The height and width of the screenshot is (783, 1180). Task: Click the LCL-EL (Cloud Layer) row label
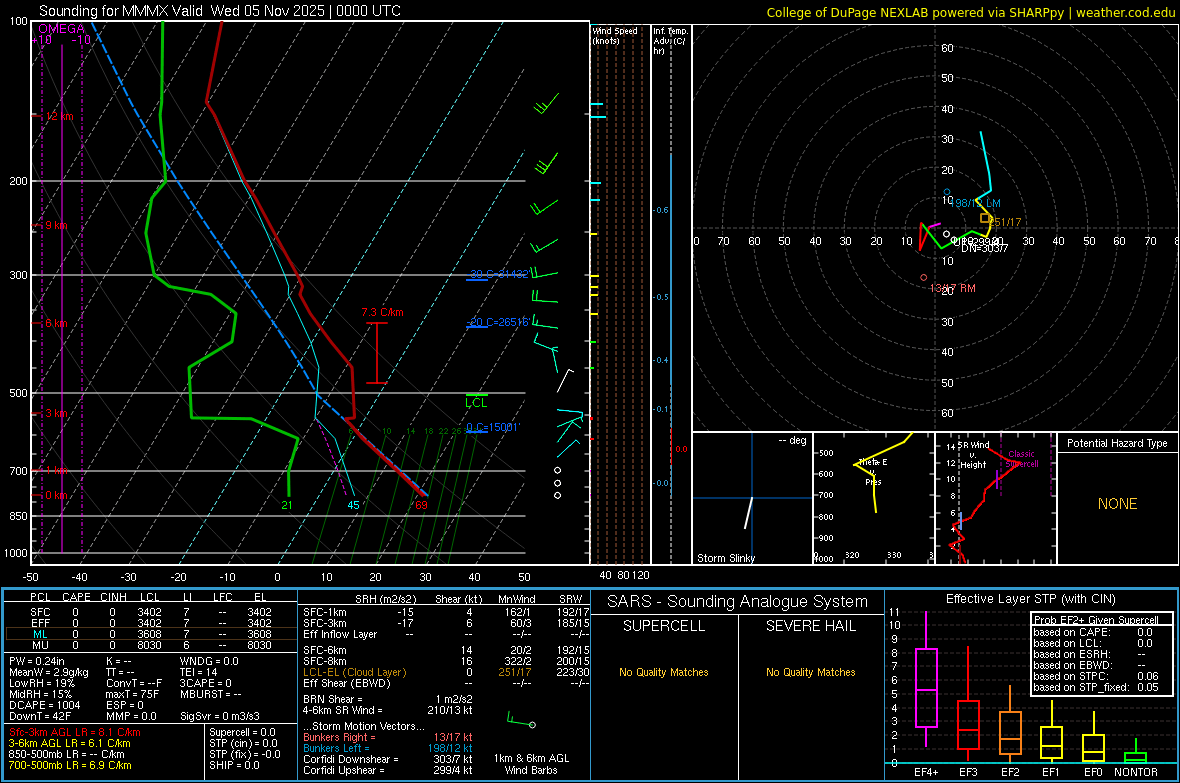pos(354,672)
